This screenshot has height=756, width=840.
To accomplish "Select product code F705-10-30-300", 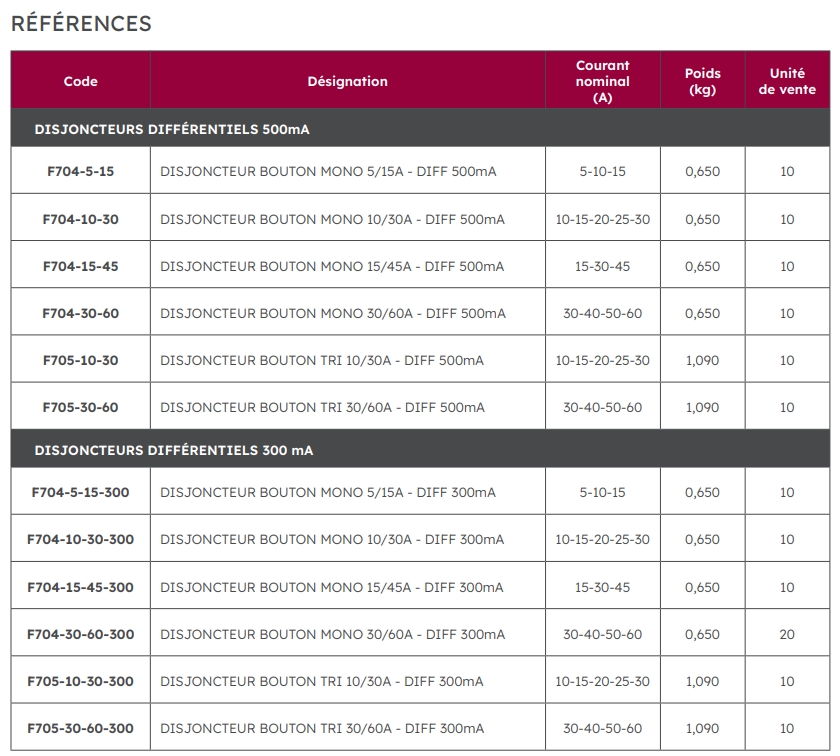I will pyautogui.click(x=80, y=681).
